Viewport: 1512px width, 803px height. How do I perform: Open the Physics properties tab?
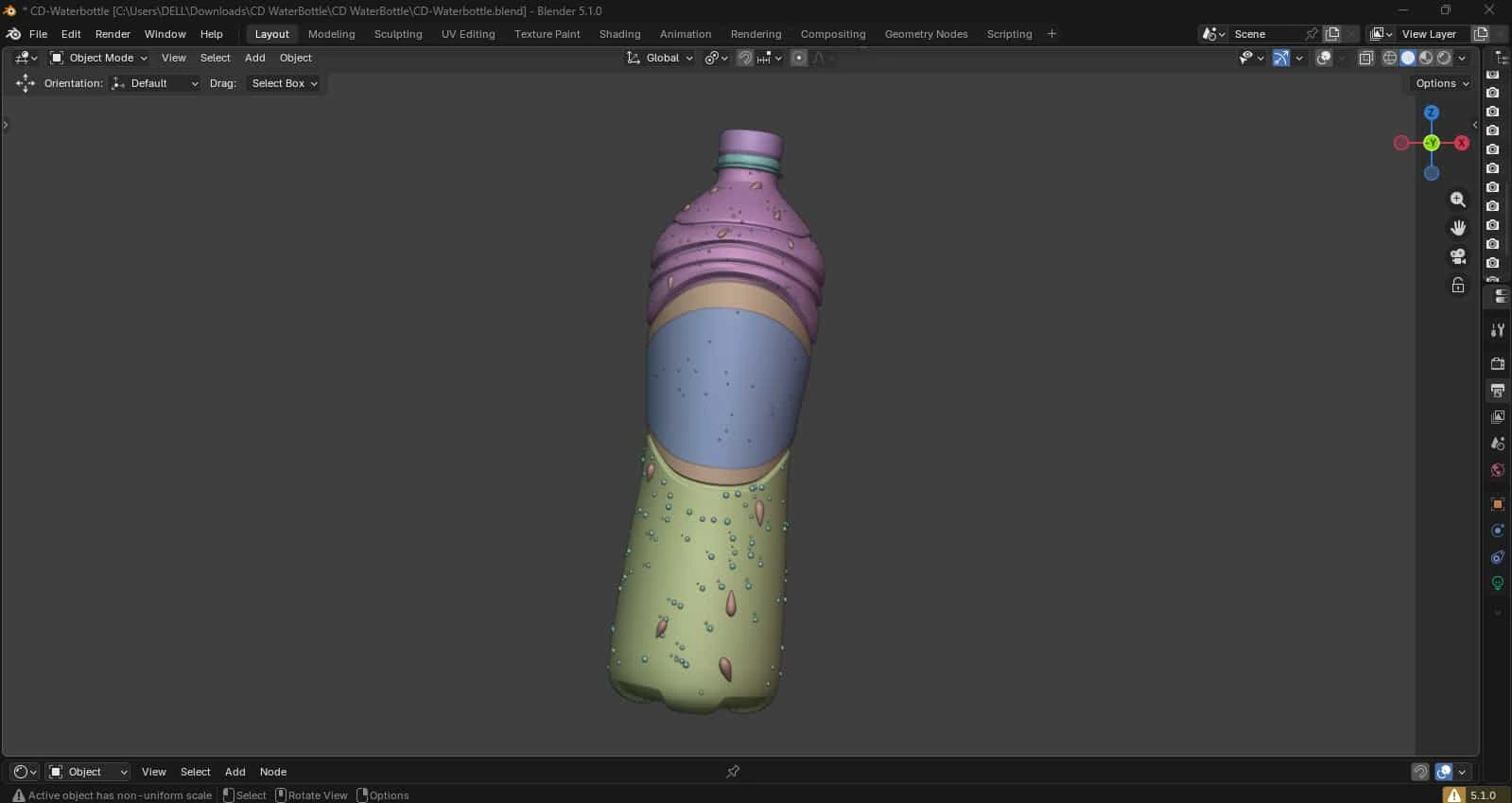[x=1497, y=531]
